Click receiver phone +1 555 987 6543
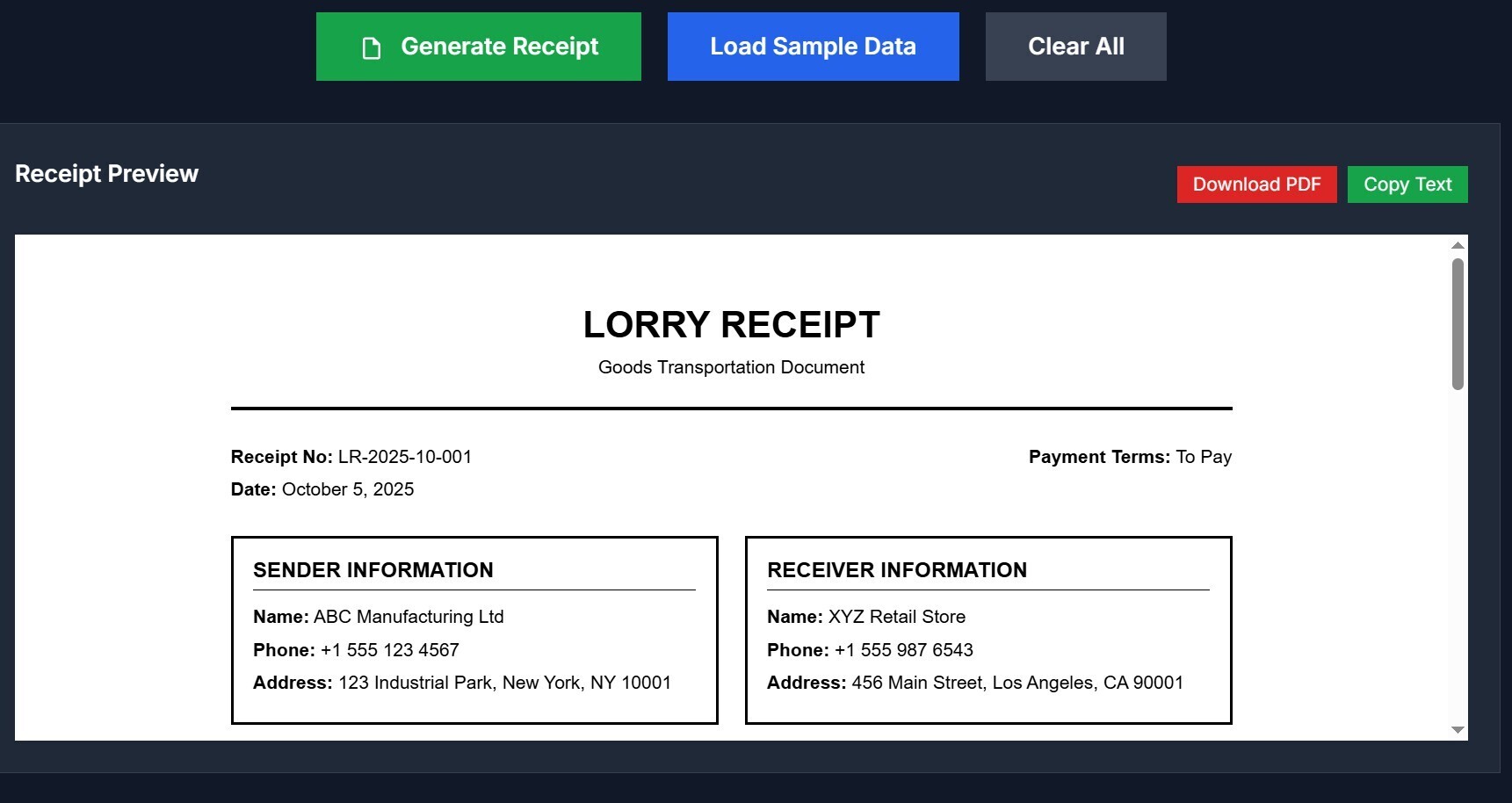Viewport: 1512px width, 803px height. pyautogui.click(x=903, y=650)
